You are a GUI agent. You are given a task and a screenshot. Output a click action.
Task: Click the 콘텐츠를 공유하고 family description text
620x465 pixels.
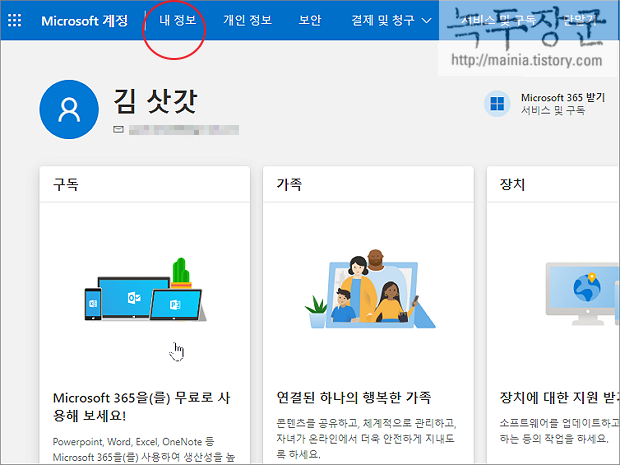(x=367, y=439)
